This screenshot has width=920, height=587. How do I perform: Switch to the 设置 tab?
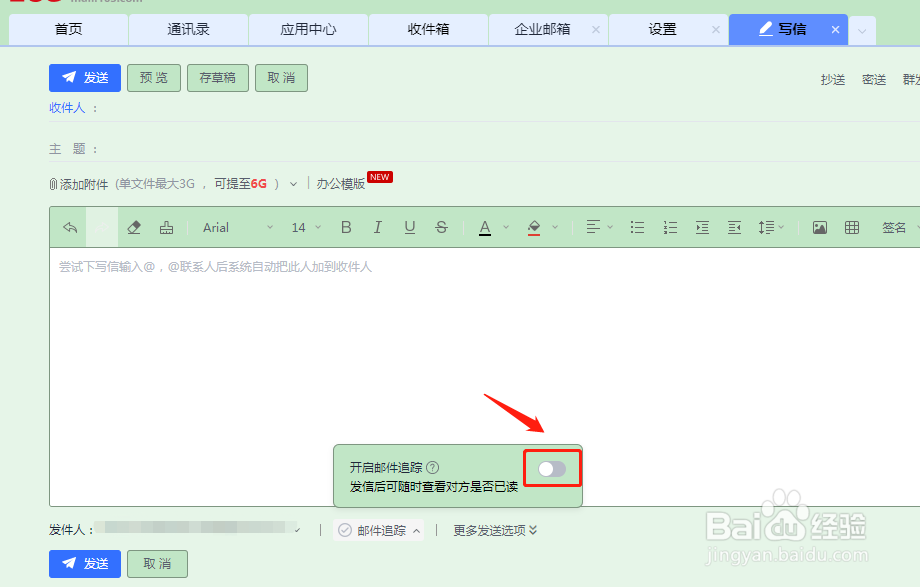pos(662,29)
